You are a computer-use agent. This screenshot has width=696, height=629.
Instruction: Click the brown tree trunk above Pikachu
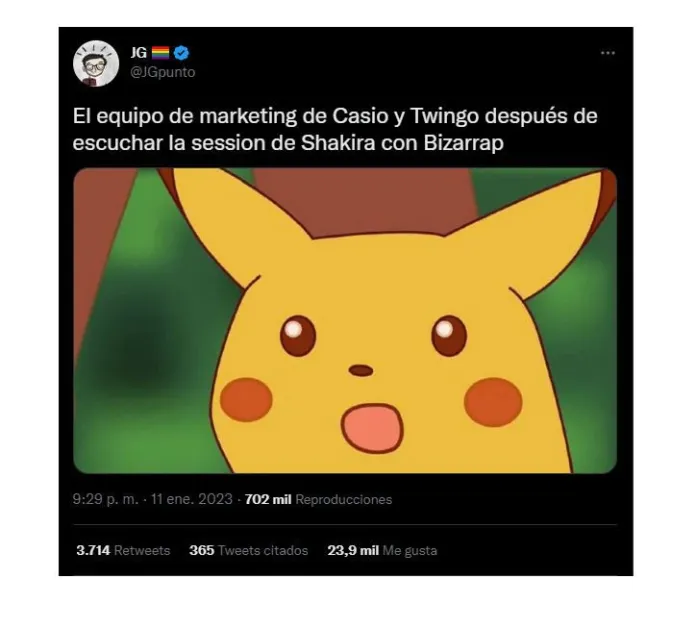364,200
